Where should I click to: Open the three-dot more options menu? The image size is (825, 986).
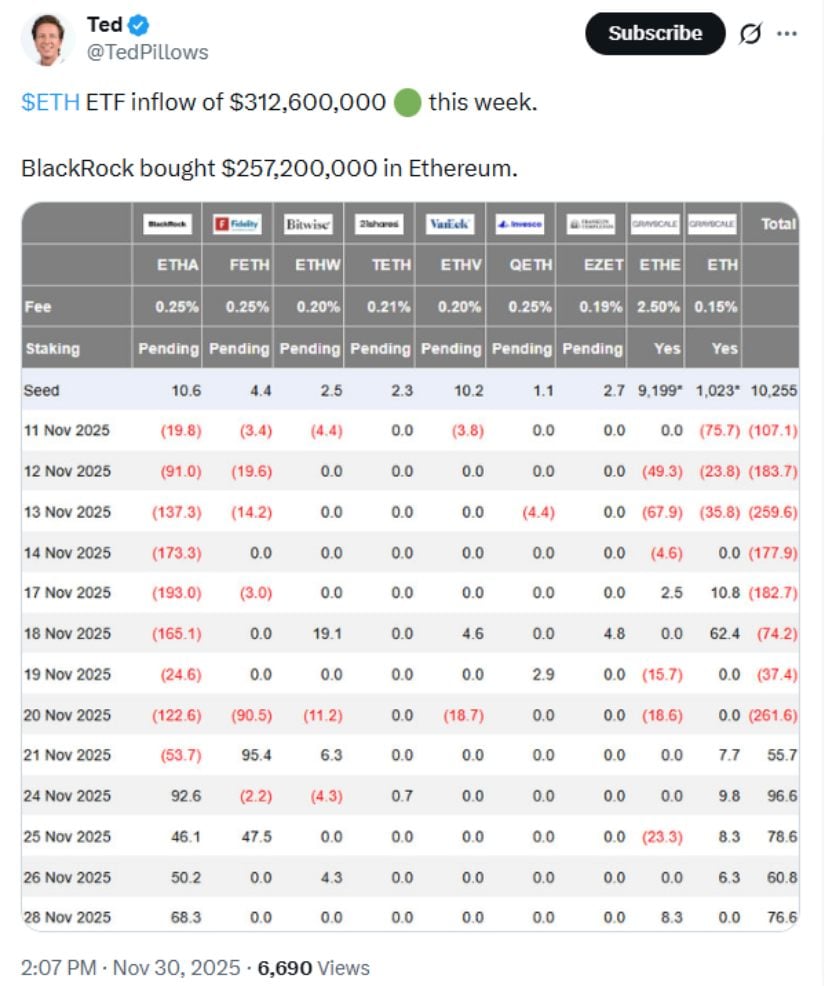point(788,33)
